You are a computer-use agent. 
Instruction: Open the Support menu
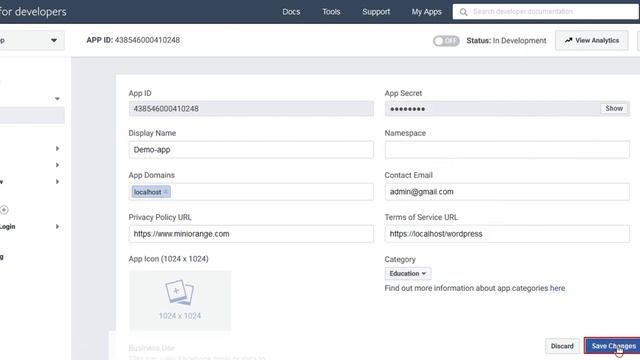pyautogui.click(x=376, y=12)
